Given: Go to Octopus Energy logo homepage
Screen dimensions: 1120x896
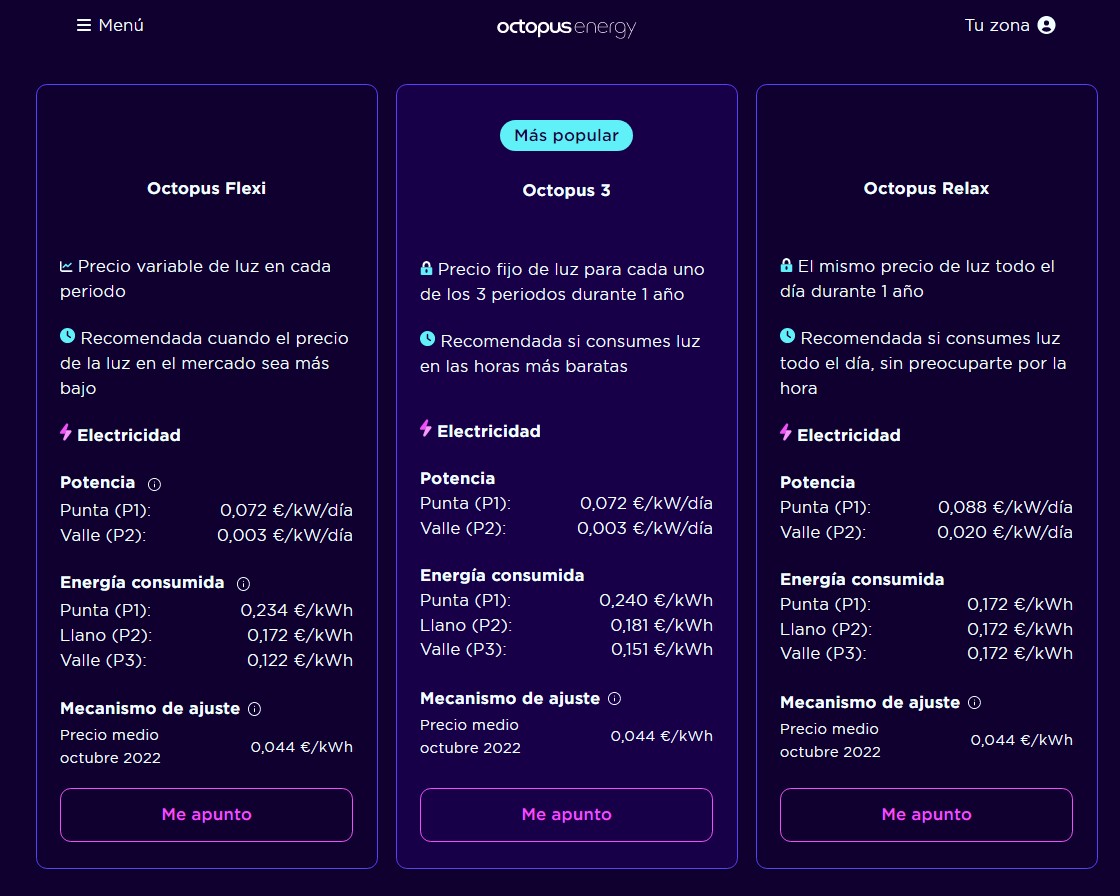Looking at the screenshot, I should (x=566, y=27).
